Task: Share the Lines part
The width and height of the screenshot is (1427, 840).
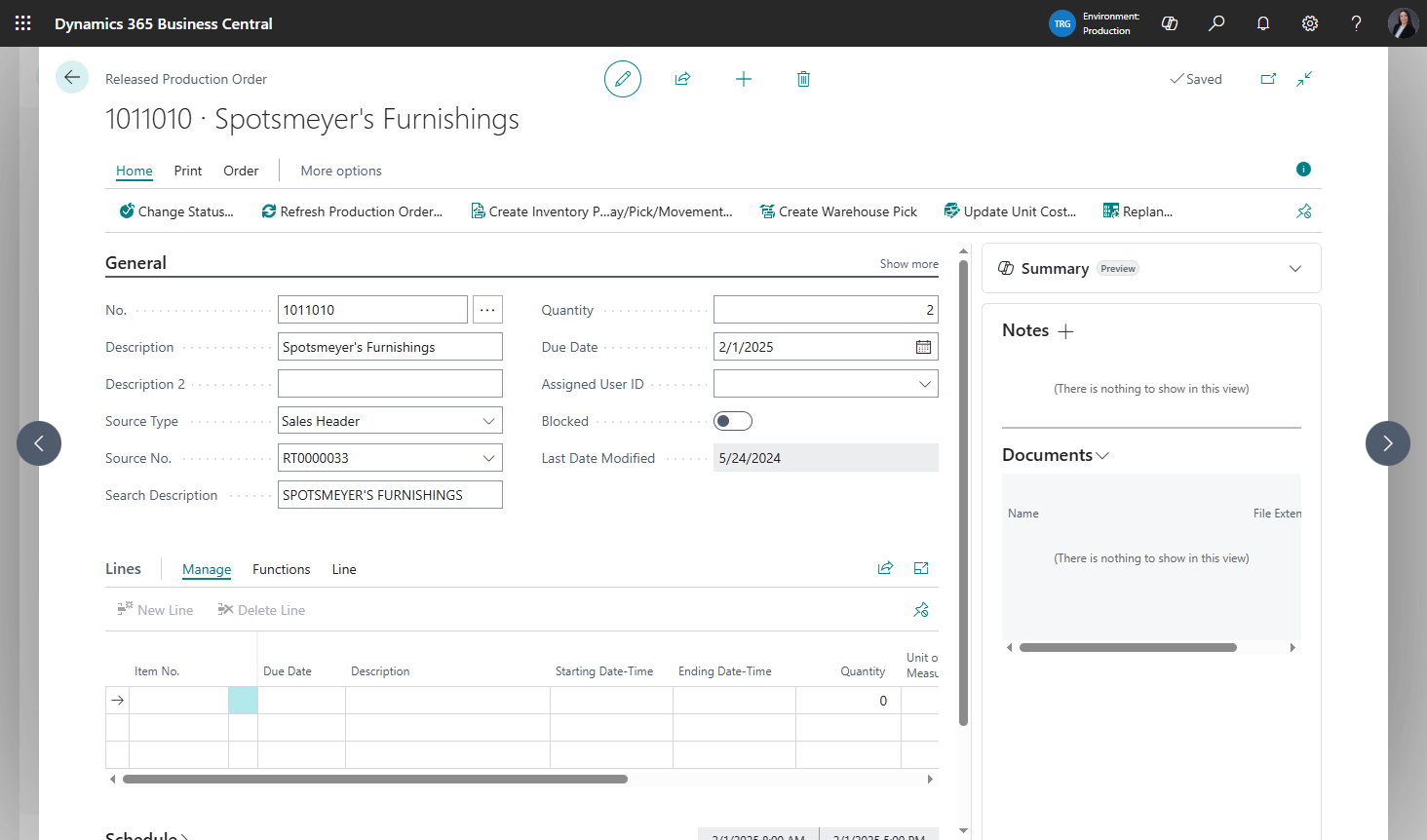Action: point(885,568)
